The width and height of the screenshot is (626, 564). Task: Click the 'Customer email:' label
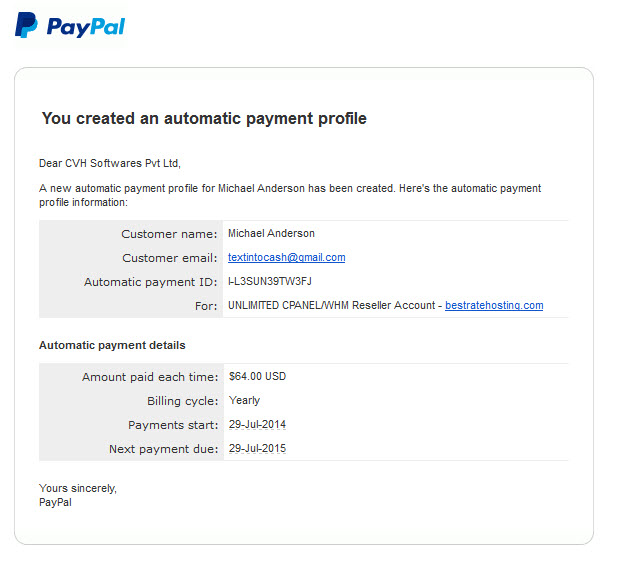tap(170, 258)
